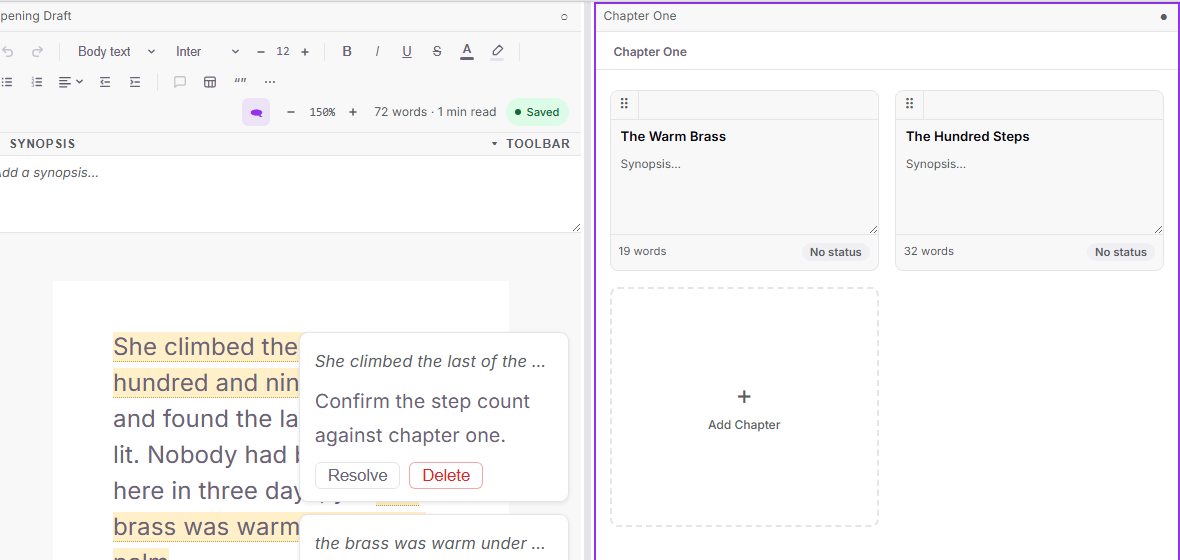Grab the drag handle on The Warm Brass card
The width and height of the screenshot is (1180, 560).
click(x=624, y=104)
